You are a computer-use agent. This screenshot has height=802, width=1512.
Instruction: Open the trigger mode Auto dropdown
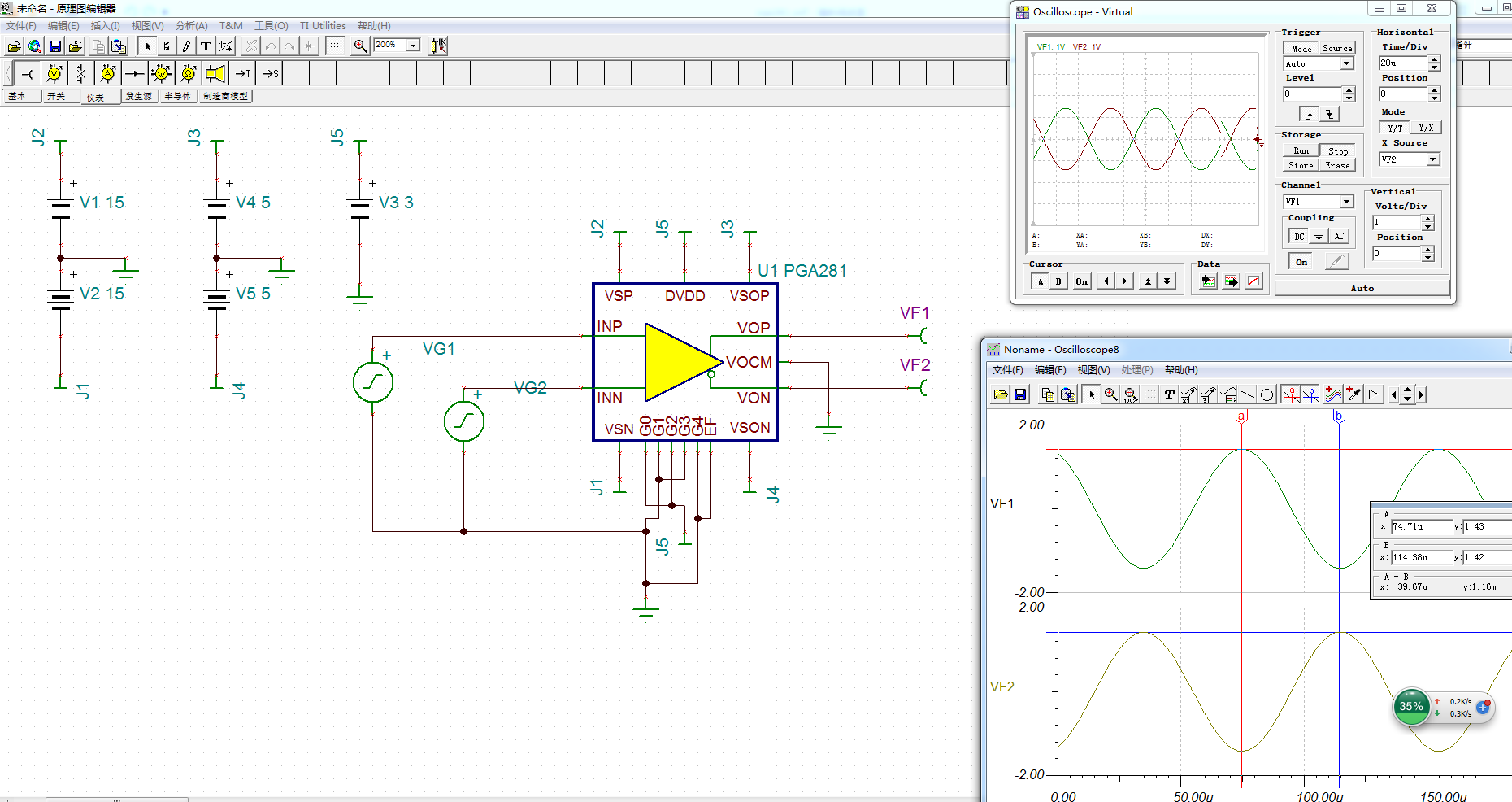1347,63
